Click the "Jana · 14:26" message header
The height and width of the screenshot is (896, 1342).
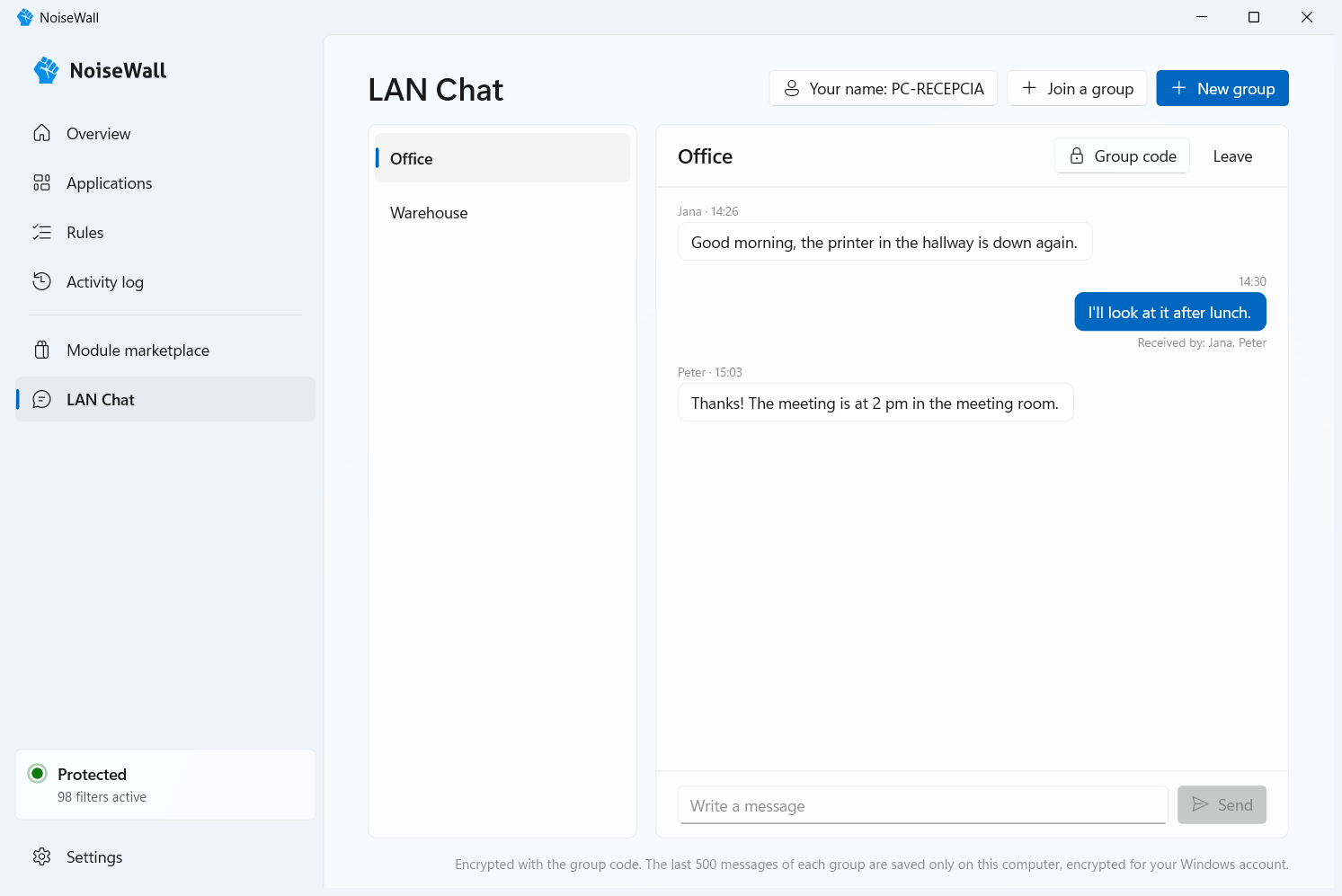[x=708, y=211]
